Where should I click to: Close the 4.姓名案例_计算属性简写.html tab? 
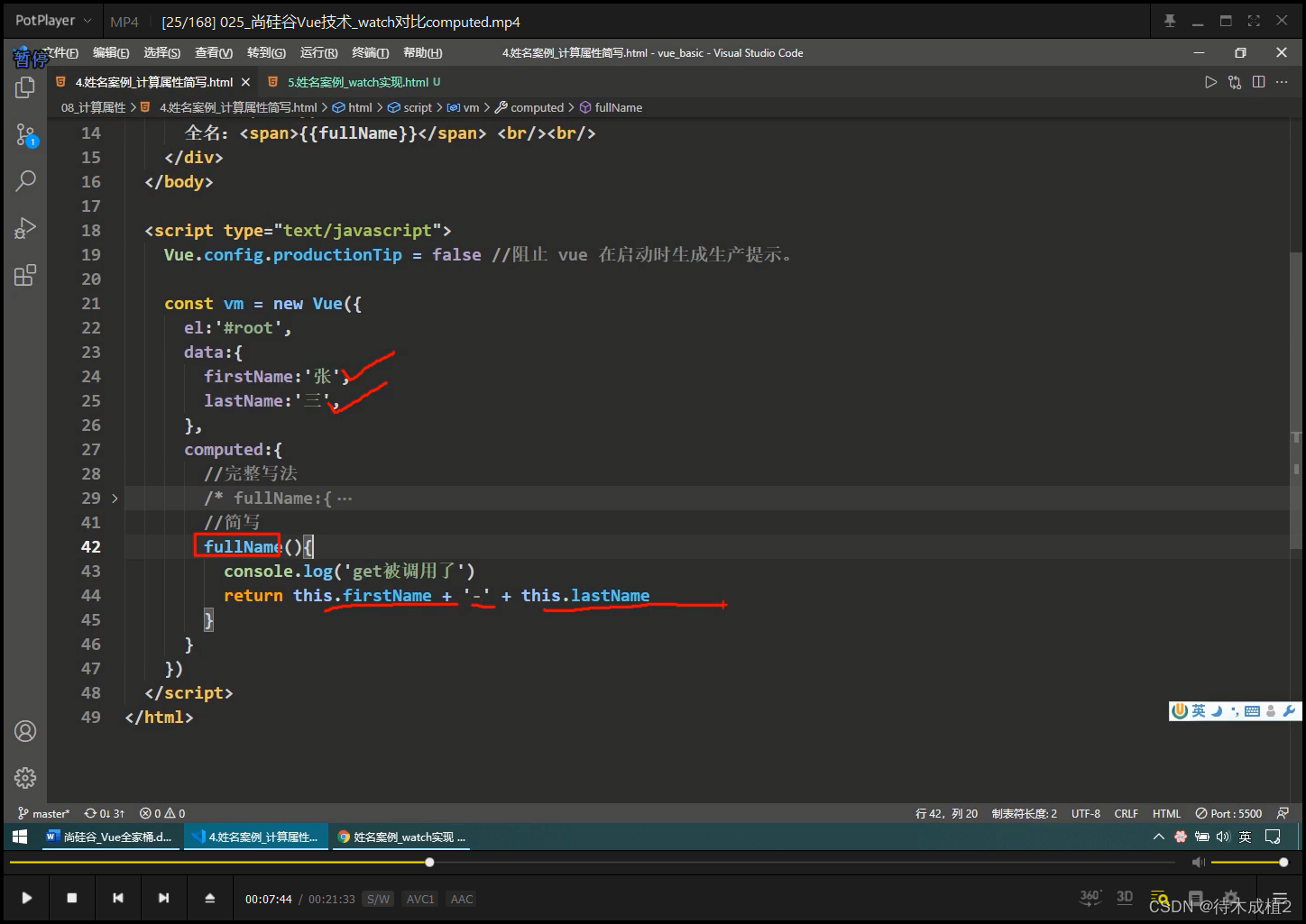(245, 82)
